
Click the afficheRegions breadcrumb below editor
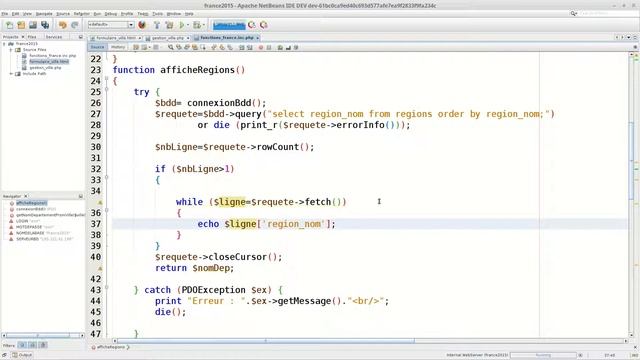point(111,347)
